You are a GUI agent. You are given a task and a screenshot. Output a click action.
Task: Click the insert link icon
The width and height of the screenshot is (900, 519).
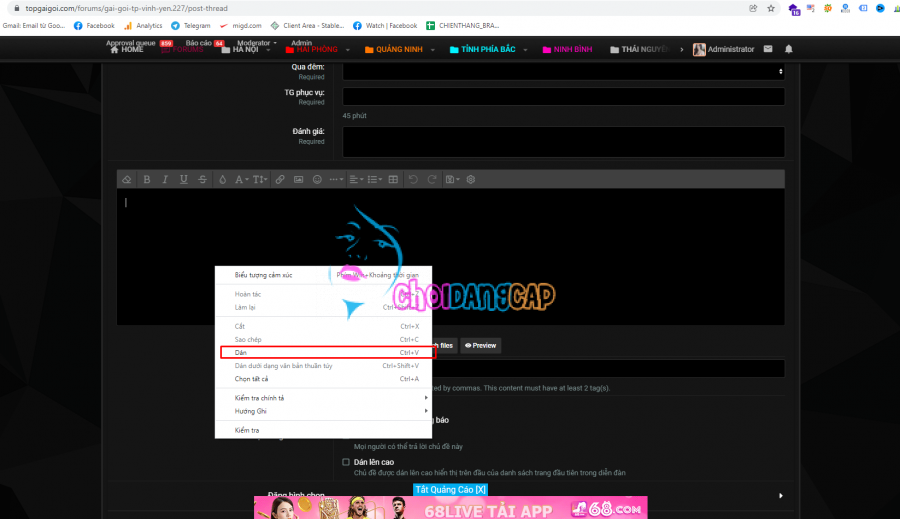(280, 179)
